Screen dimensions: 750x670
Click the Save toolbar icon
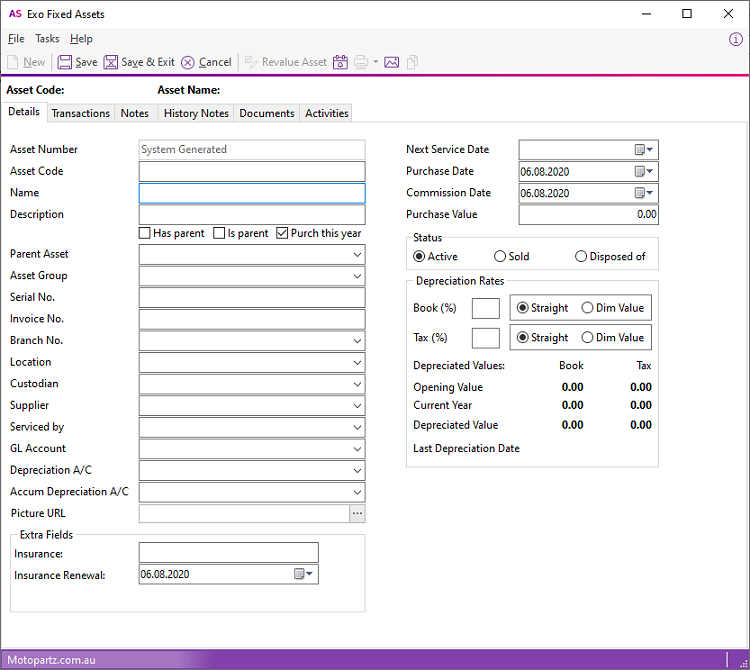(77, 62)
